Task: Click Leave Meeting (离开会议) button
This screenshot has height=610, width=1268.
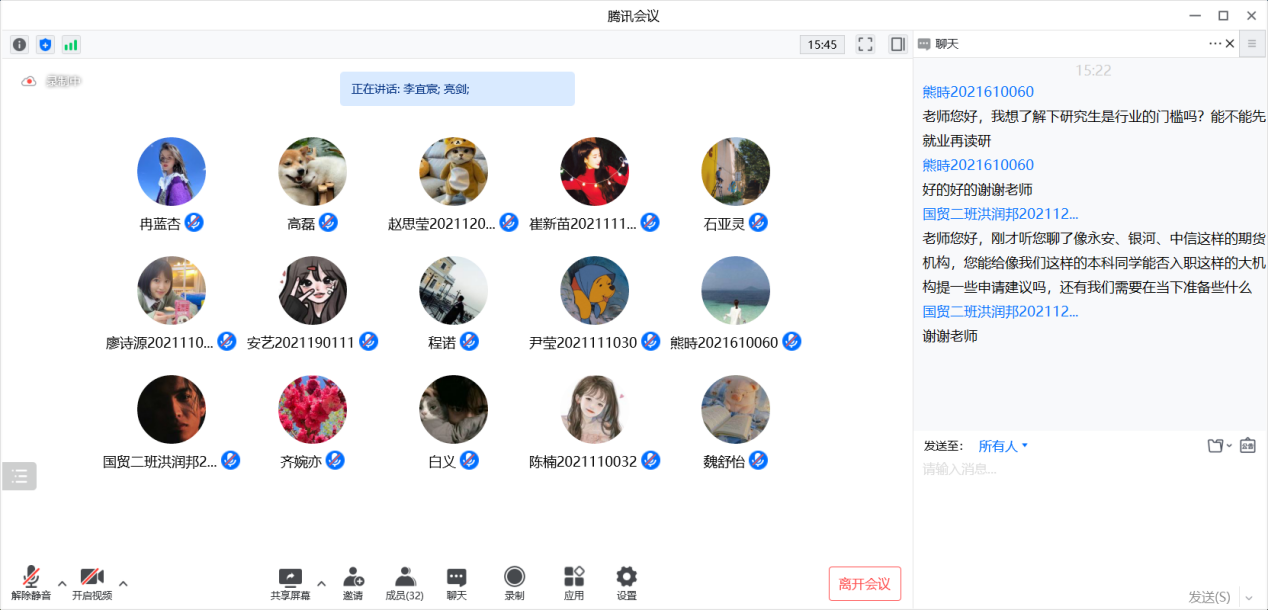Action: (864, 584)
